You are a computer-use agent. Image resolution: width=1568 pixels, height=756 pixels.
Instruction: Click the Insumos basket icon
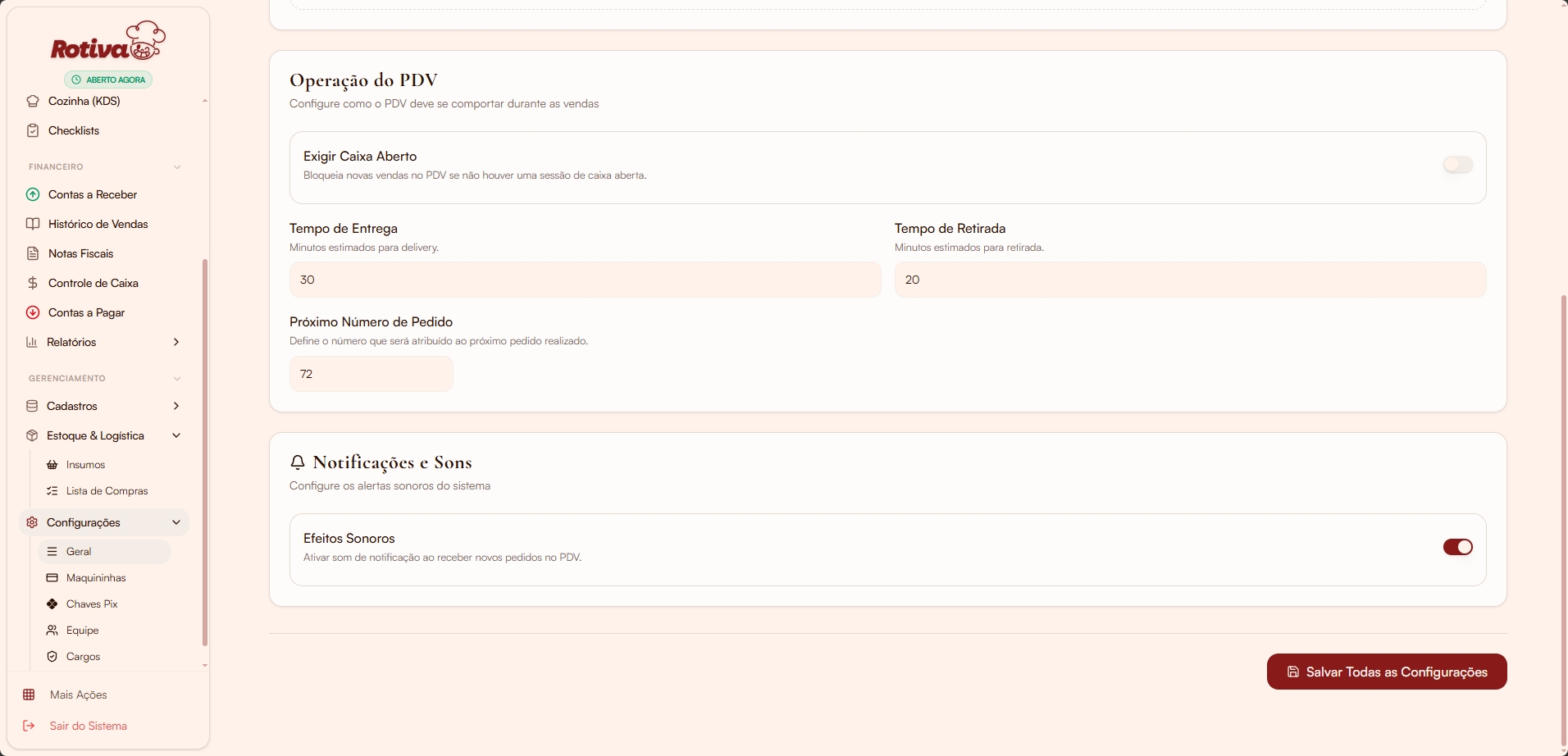tap(52, 465)
